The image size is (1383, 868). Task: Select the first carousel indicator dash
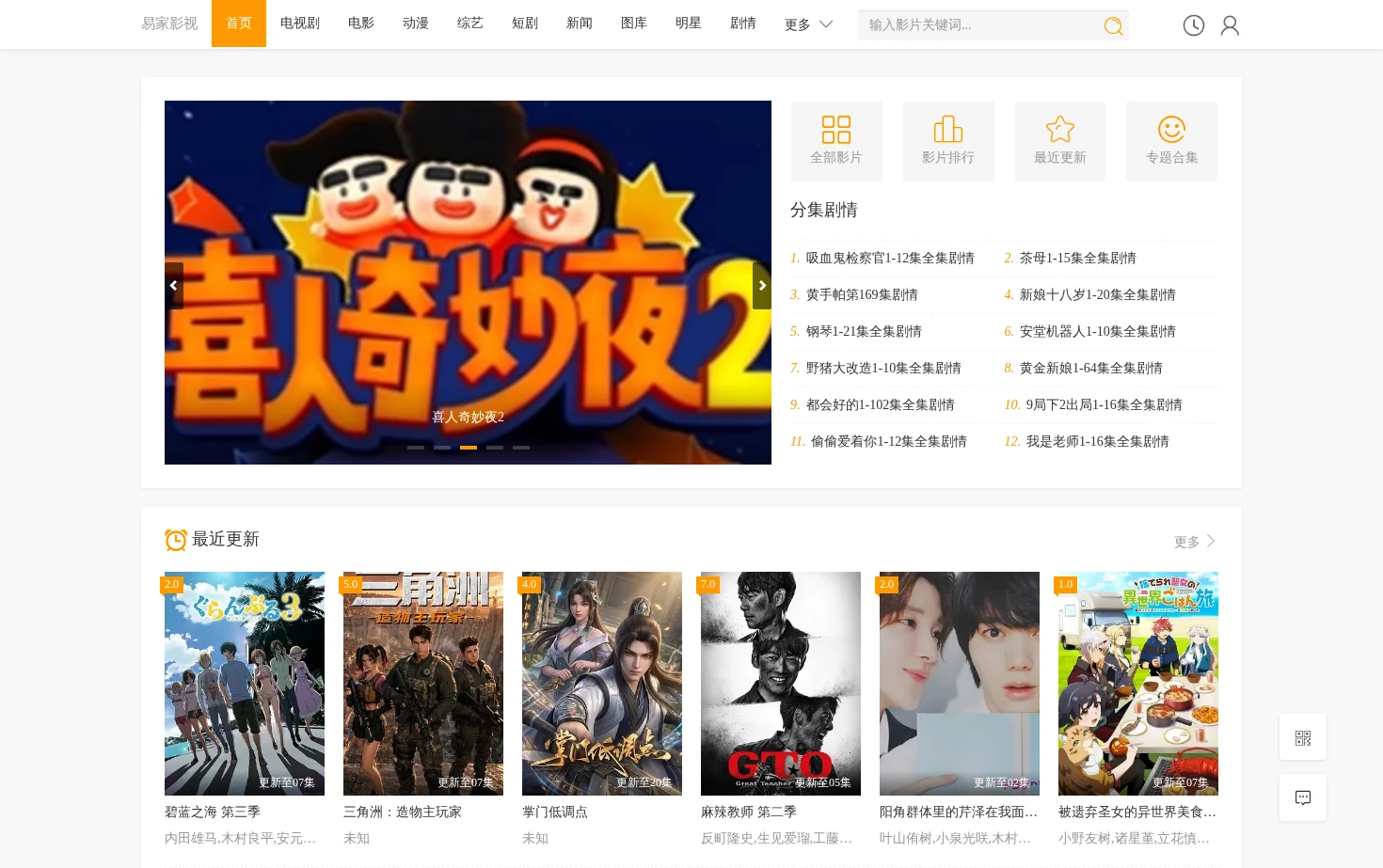(416, 448)
